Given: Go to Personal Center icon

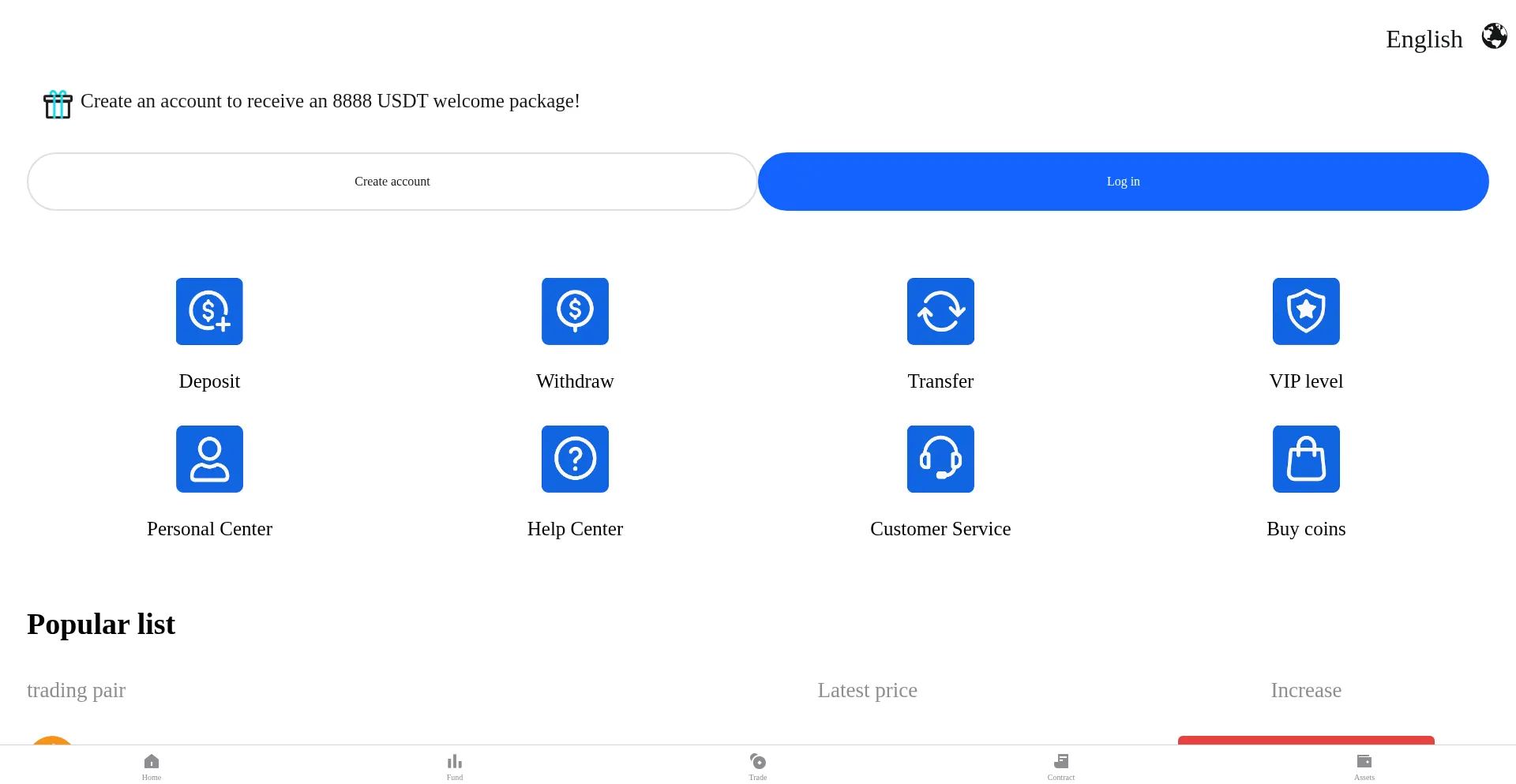Looking at the screenshot, I should [x=209, y=459].
